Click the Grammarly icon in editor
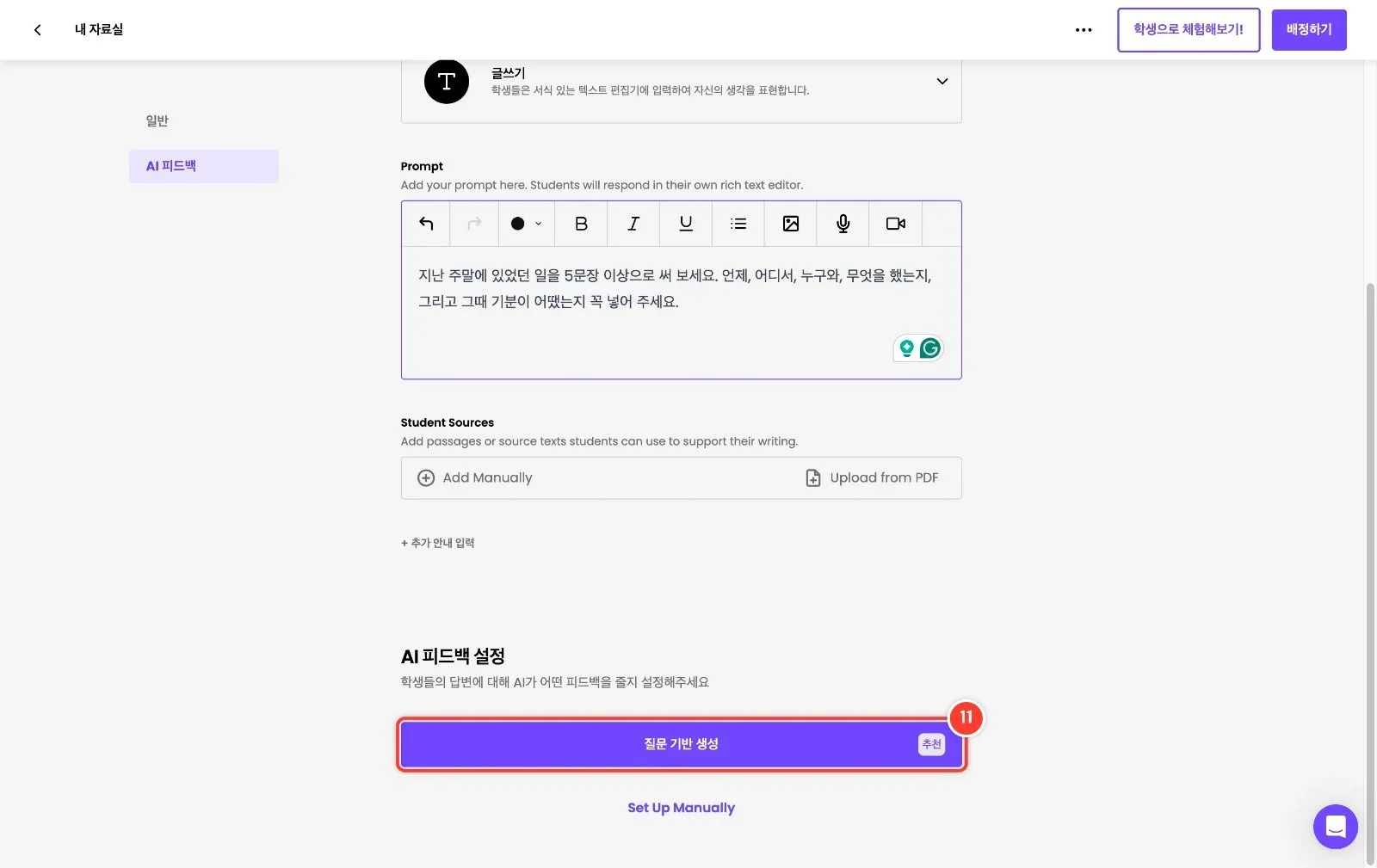1377x868 pixels. 930,348
